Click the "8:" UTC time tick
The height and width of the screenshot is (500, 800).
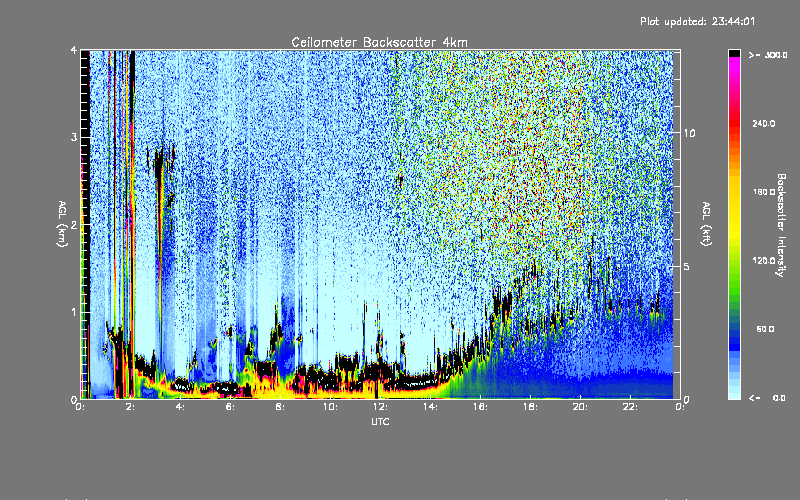coord(281,407)
